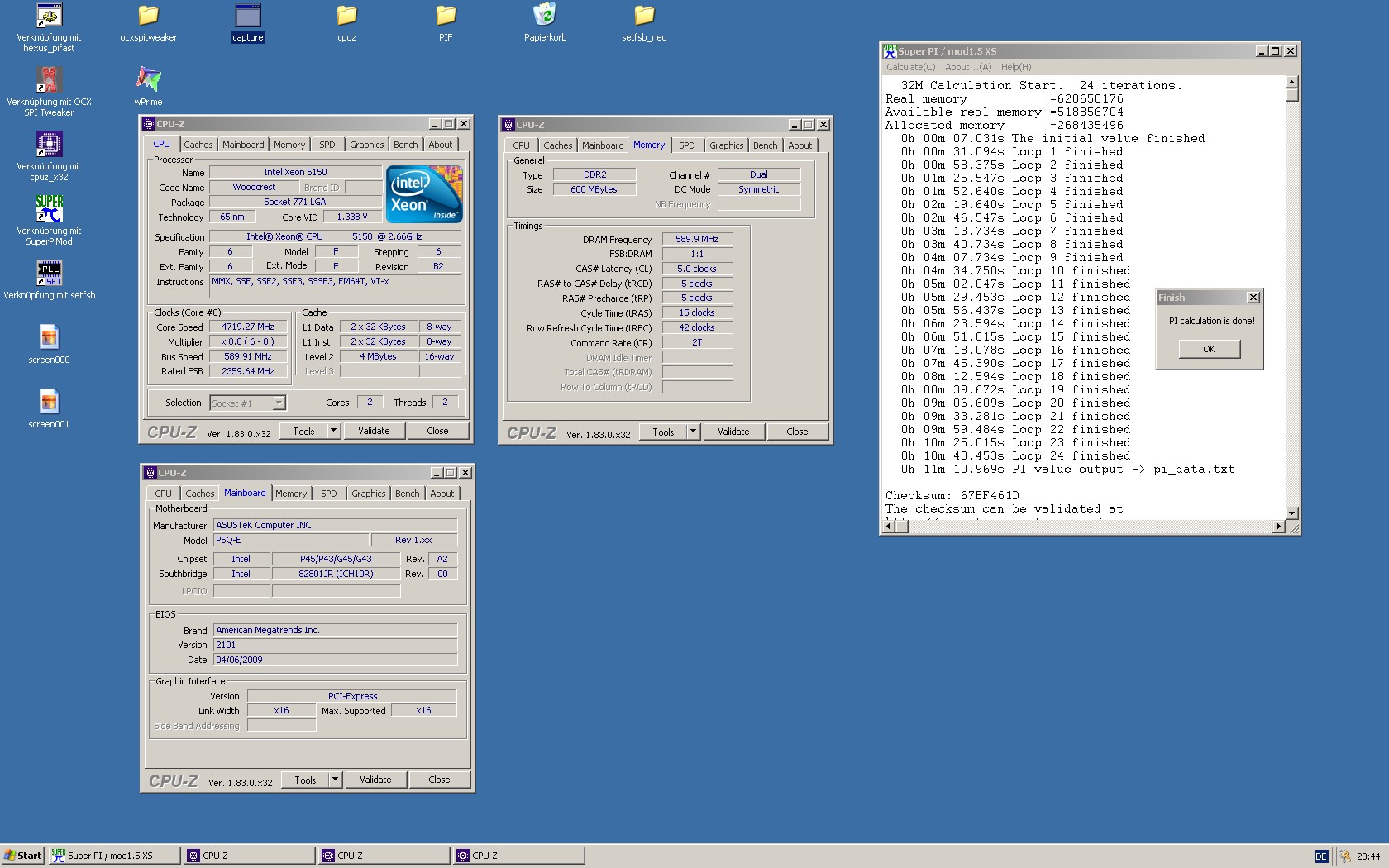Click the Core Speed value 4719.27 MHz
Viewport: 1389px width, 868px height.
pos(248,327)
